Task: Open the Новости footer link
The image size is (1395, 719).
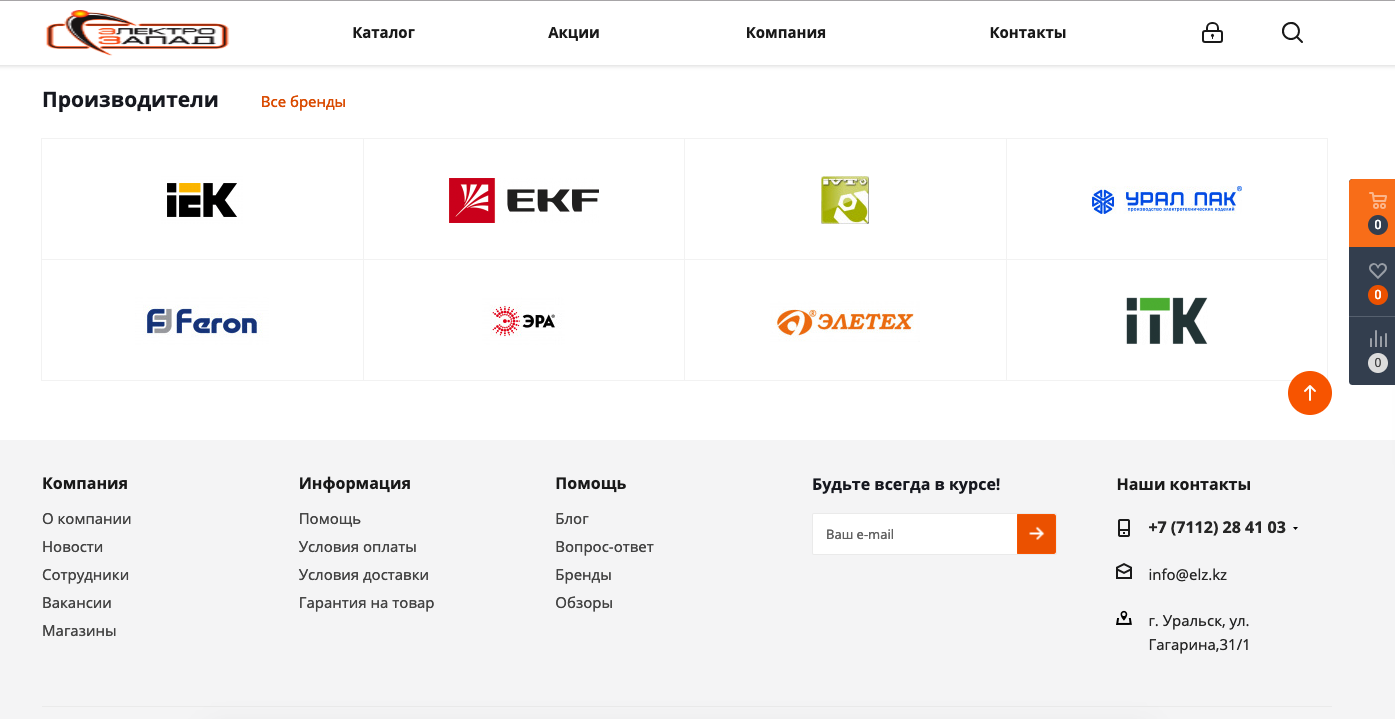Action: [72, 547]
